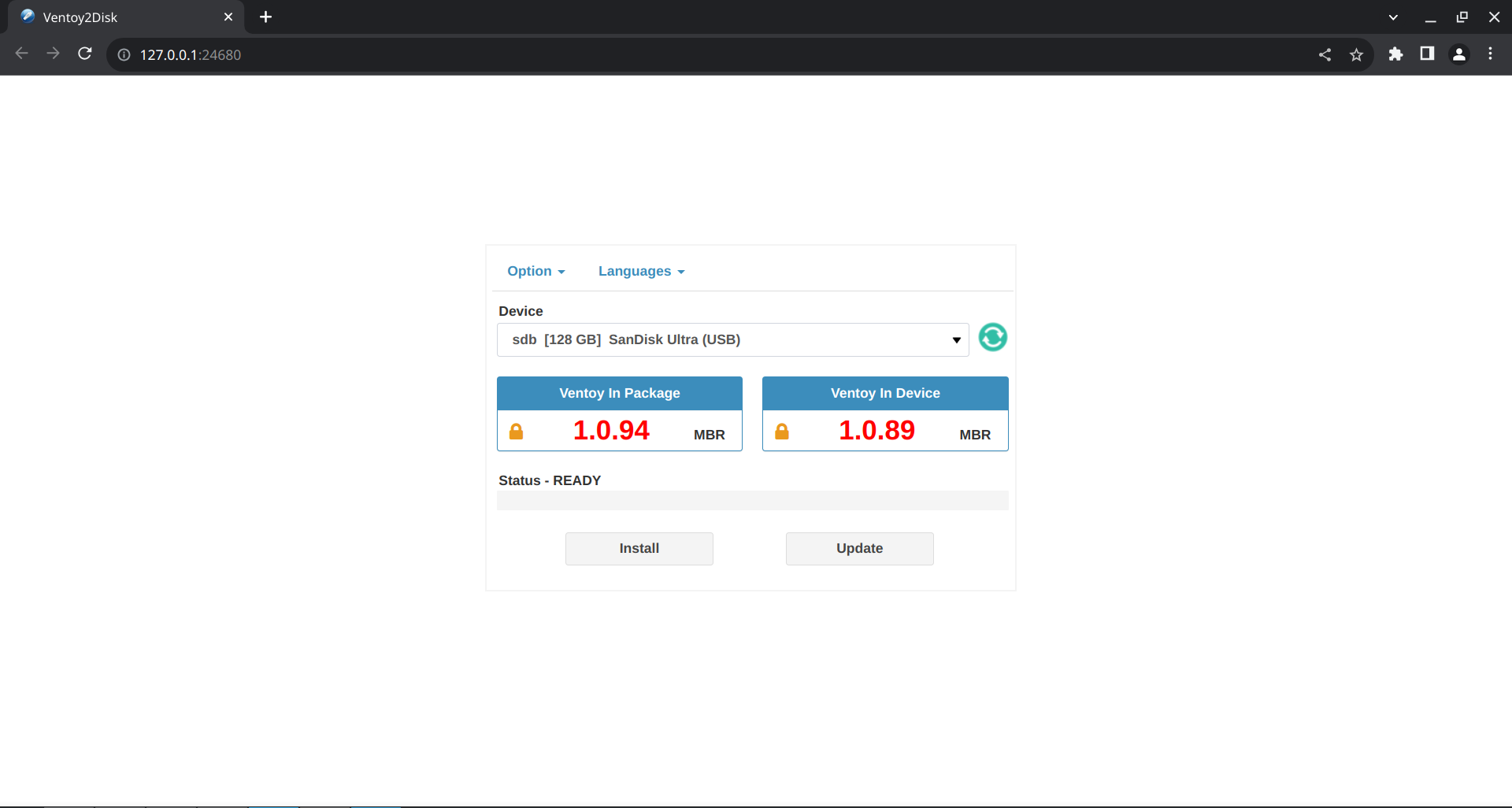
Task: Bookmark this page with star icon
Action: coord(1356,54)
